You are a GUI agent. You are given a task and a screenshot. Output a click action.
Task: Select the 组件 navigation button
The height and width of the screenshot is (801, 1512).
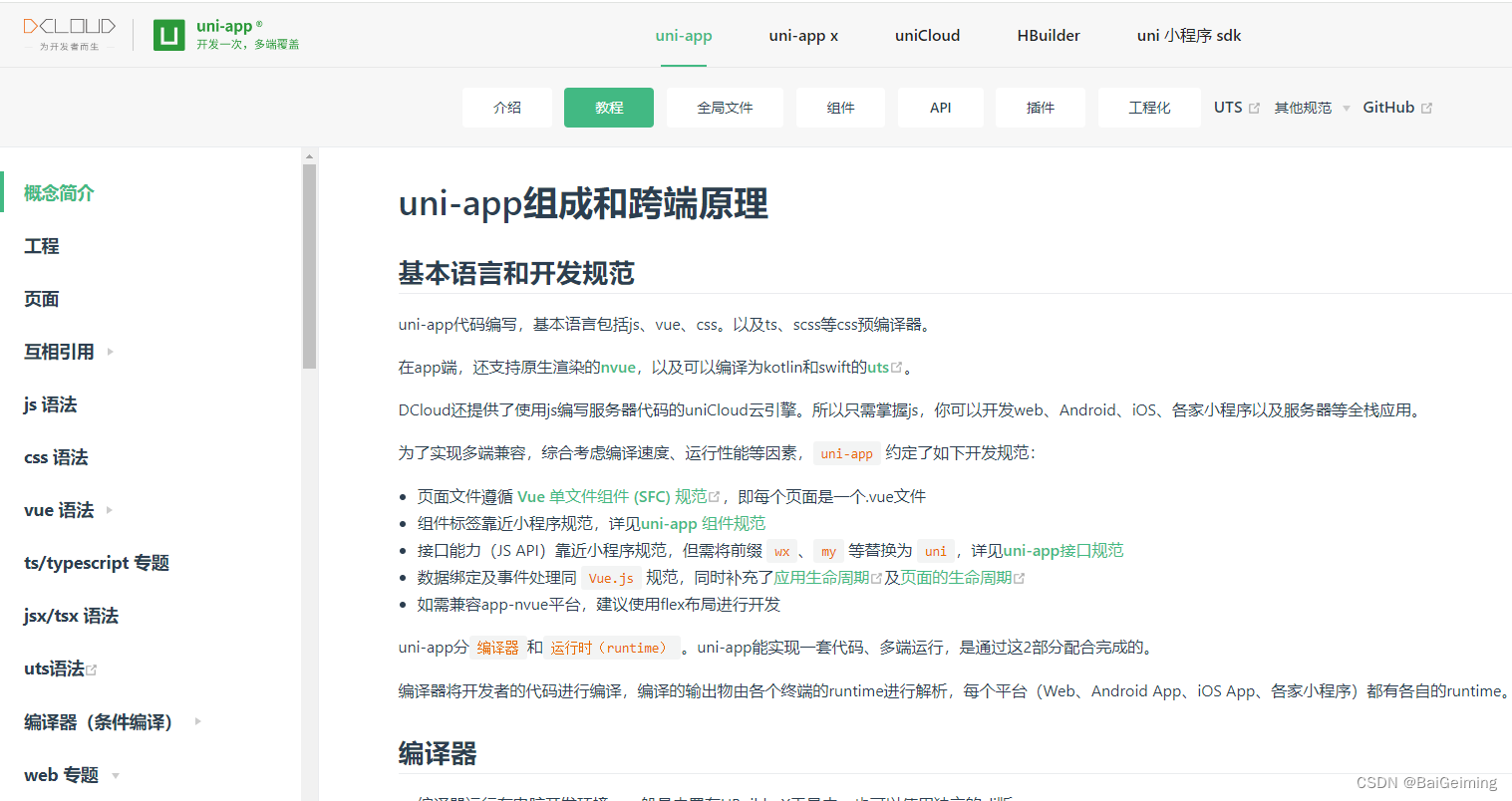click(x=840, y=107)
